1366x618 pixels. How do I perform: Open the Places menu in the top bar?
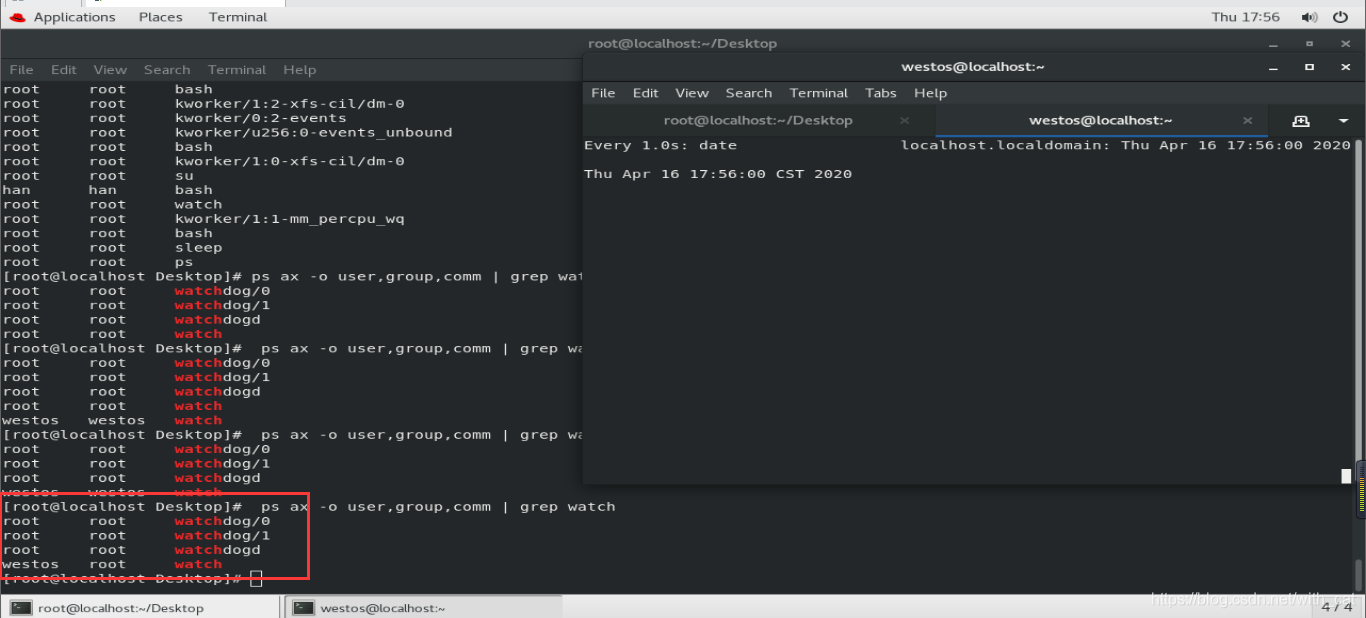coord(161,17)
